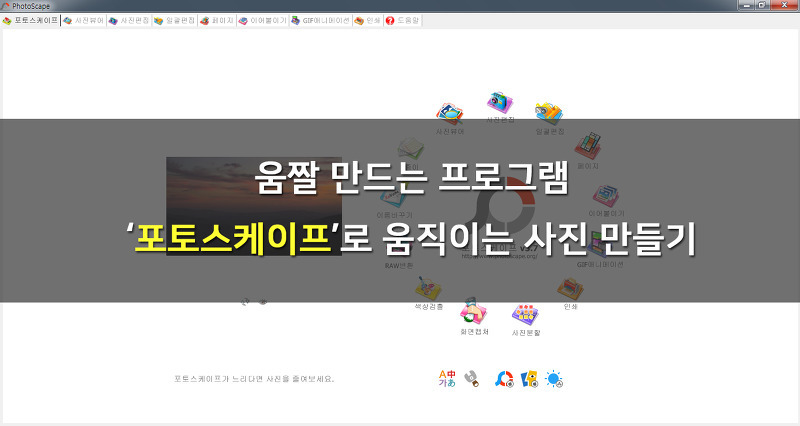
Task: Open the photoscape.org website link
Action: 499,256
